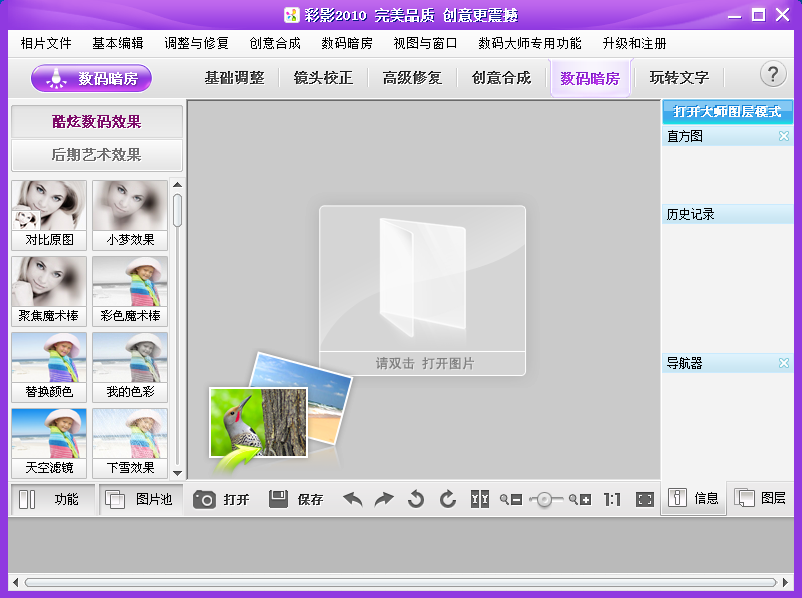Image resolution: width=802 pixels, height=598 pixels.
Task: Rotate image counterclockwise
Action: [416, 499]
